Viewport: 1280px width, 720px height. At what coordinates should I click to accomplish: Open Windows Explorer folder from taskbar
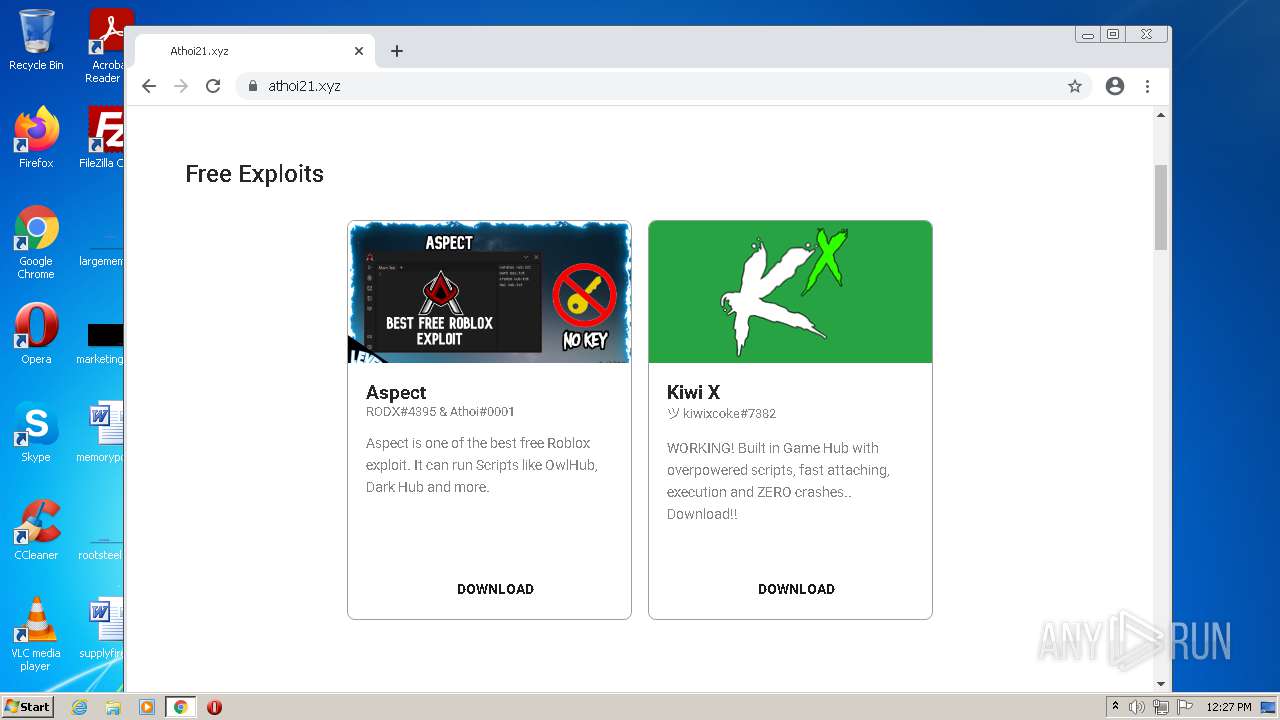(113, 707)
